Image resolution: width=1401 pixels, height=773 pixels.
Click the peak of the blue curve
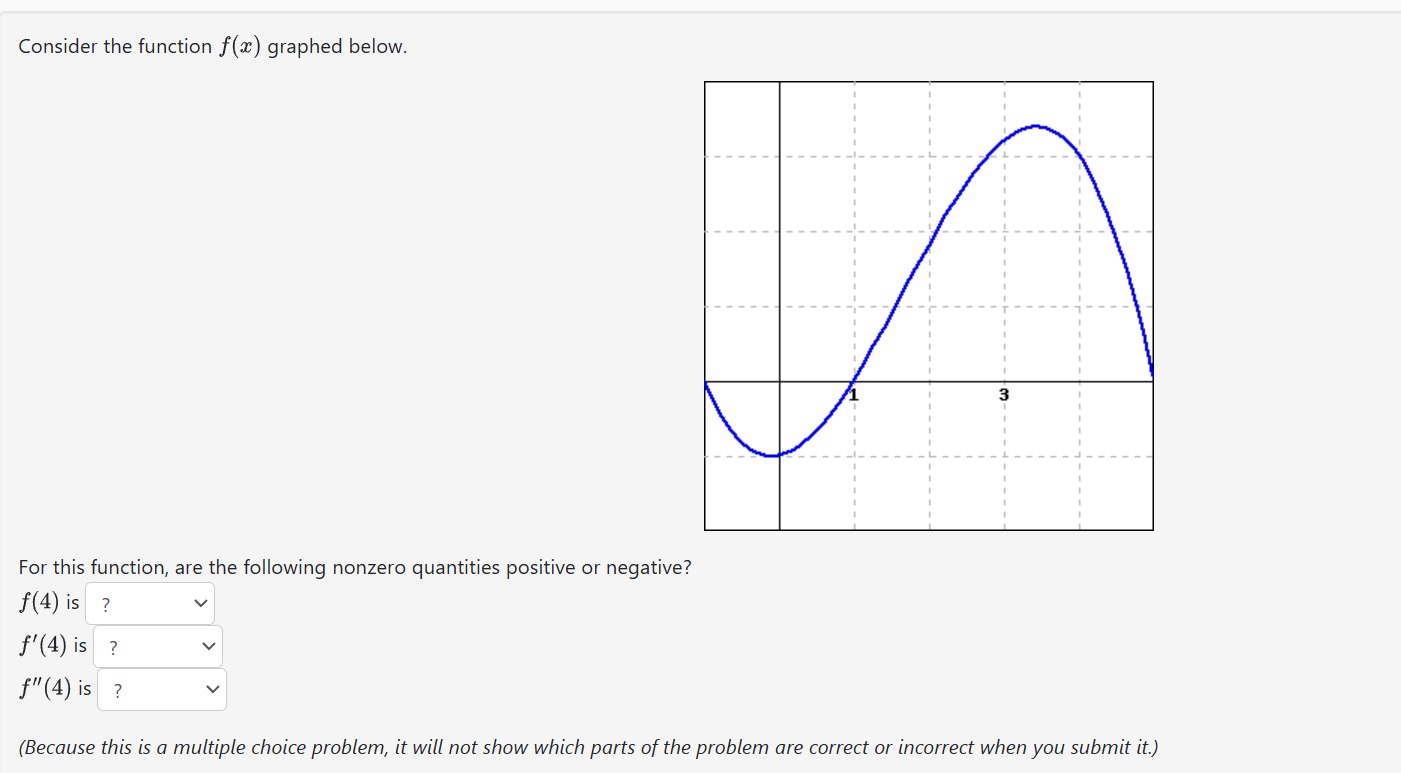pyautogui.click(x=1036, y=126)
